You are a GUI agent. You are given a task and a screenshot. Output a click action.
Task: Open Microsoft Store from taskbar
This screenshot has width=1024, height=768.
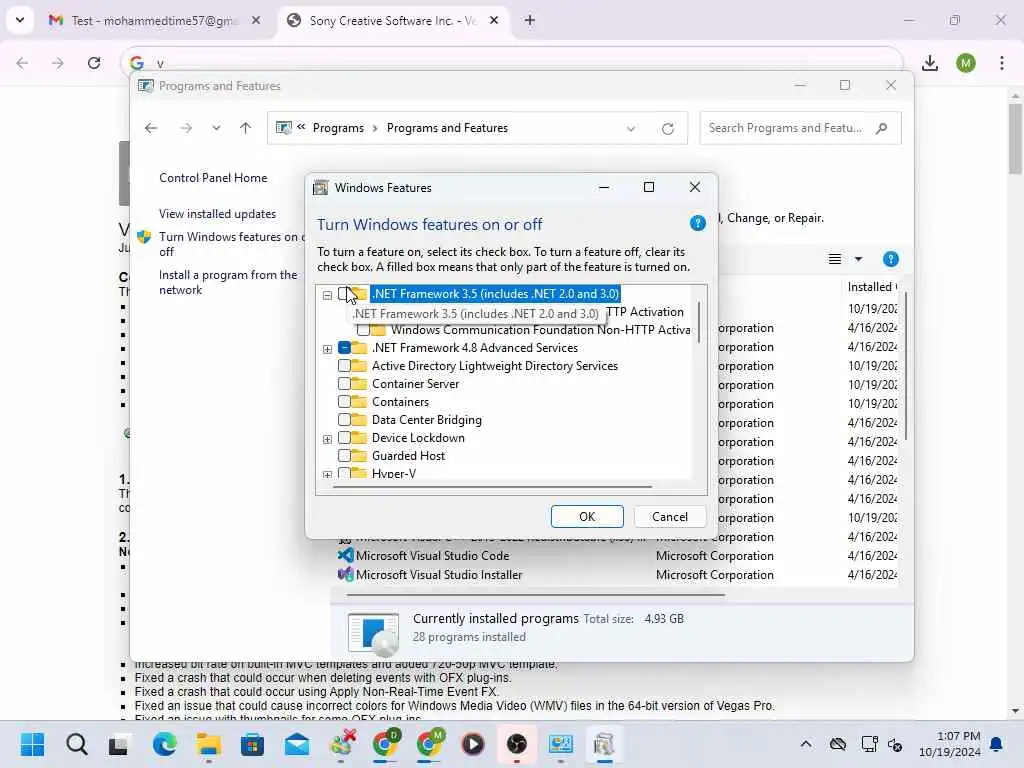(x=252, y=744)
